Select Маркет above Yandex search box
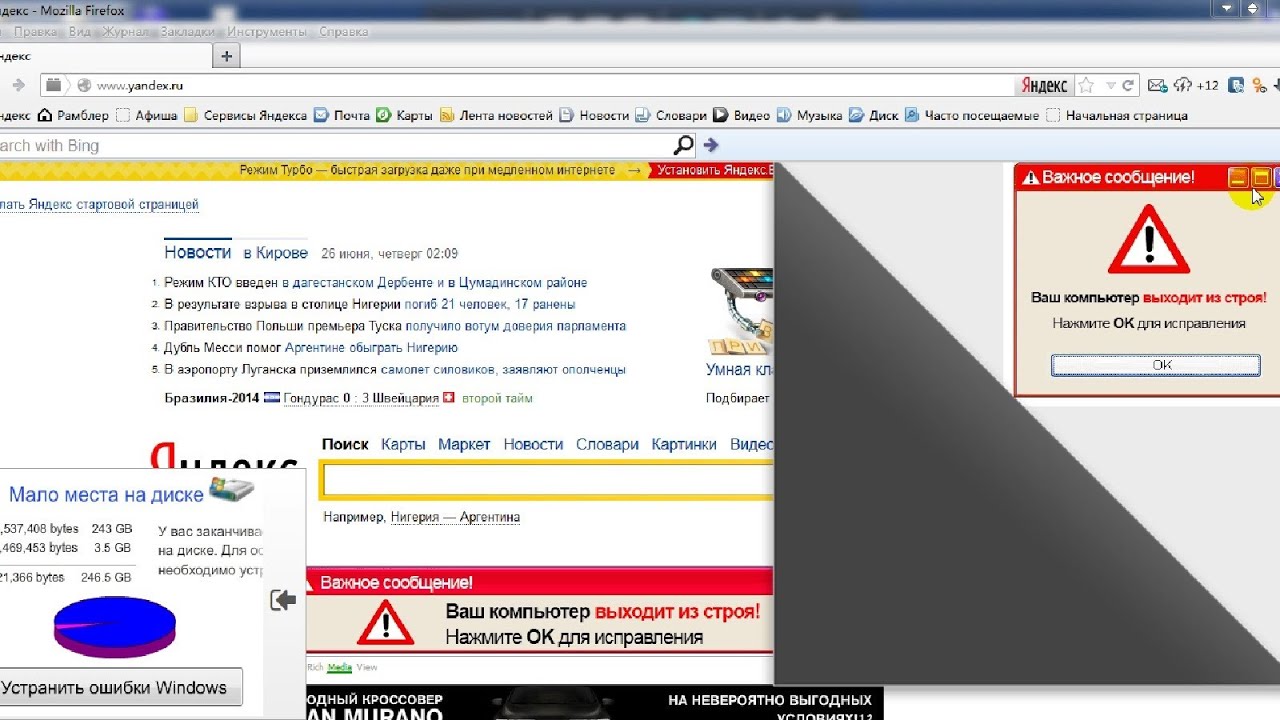The width and height of the screenshot is (1280, 720). (464, 444)
